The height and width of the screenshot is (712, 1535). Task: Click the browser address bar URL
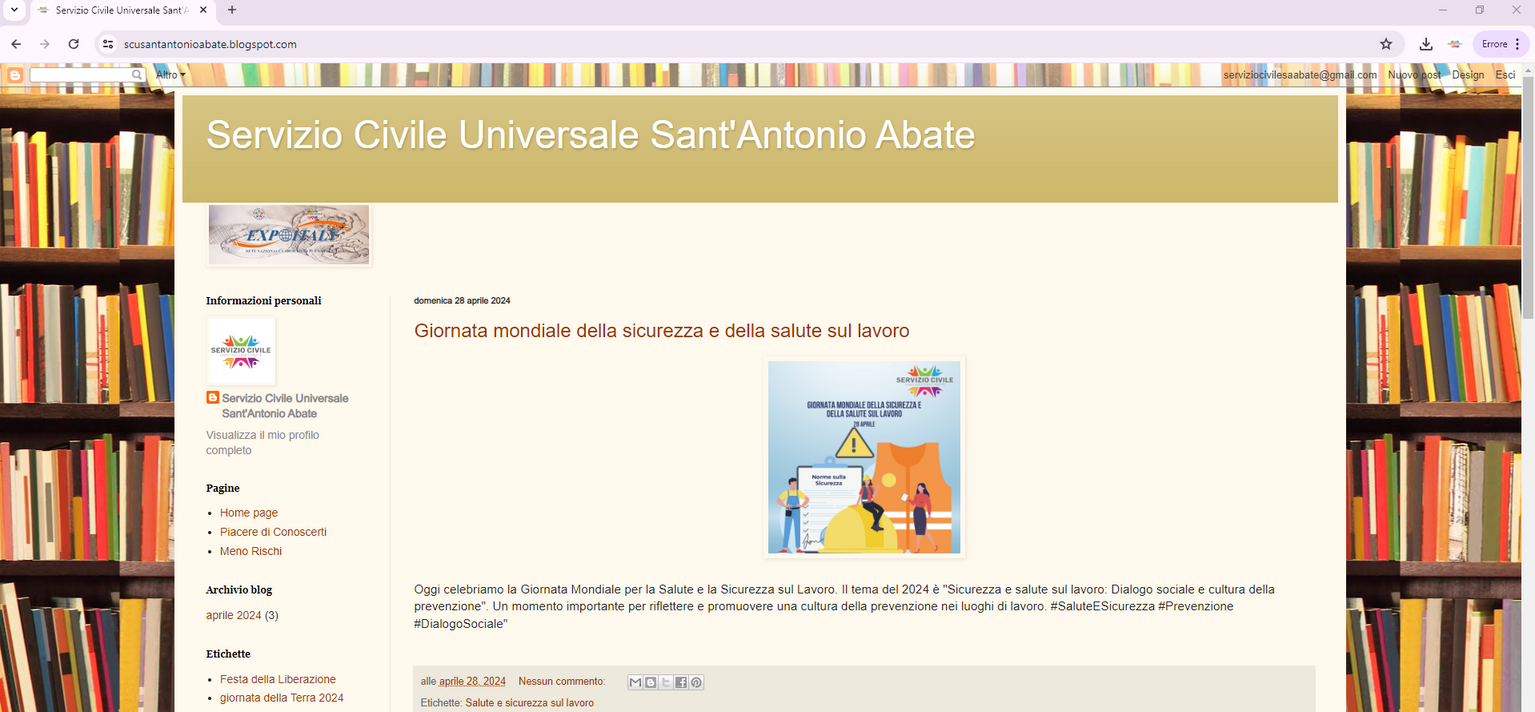tap(210, 44)
